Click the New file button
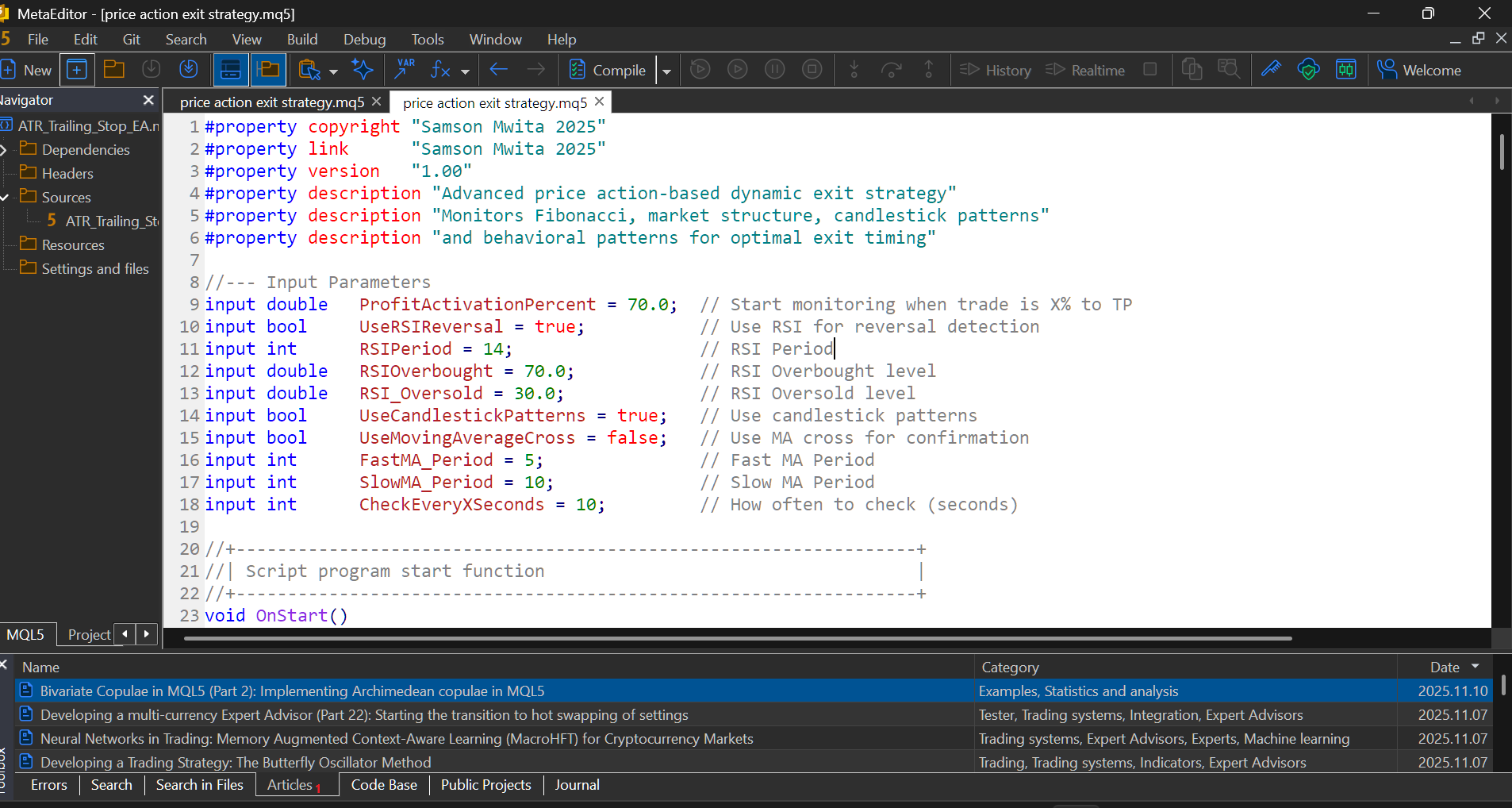The height and width of the screenshot is (808, 1512). click(x=27, y=71)
